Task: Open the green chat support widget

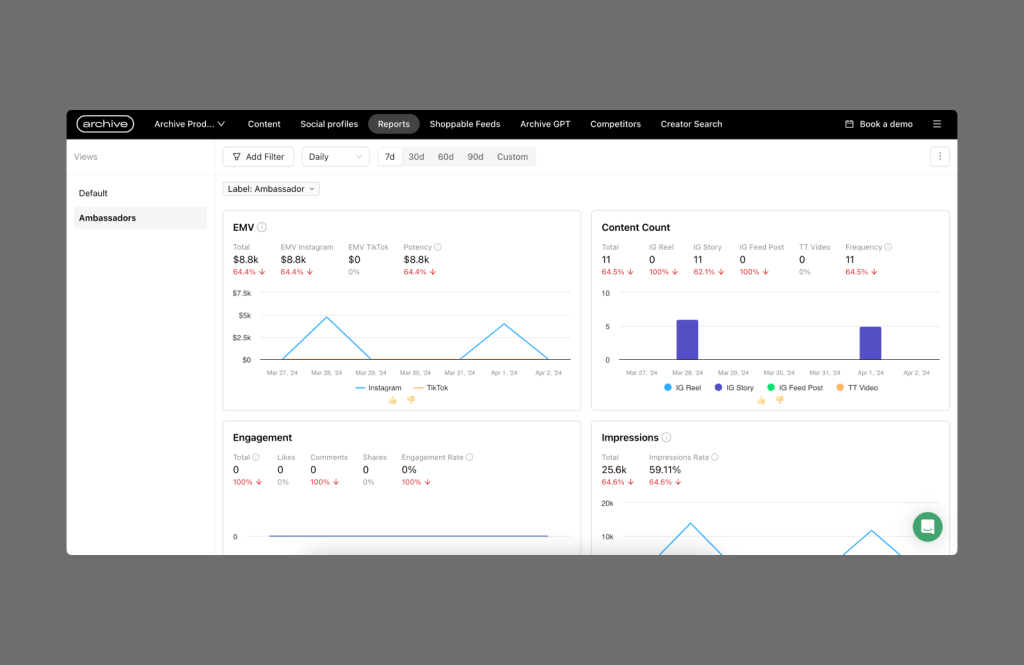Action: 927,527
